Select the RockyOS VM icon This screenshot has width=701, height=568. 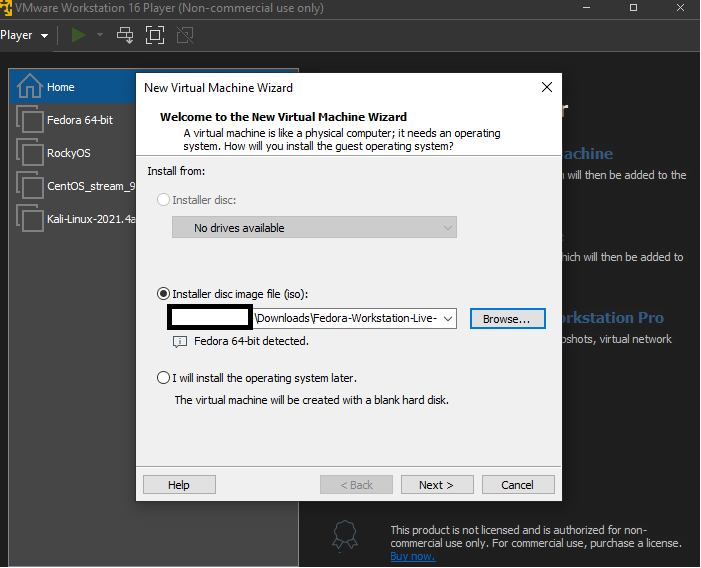tap(30, 153)
